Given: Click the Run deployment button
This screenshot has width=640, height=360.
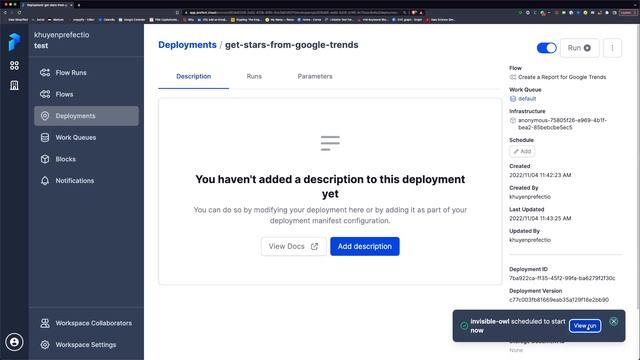Looking at the screenshot, I should tap(579, 48).
